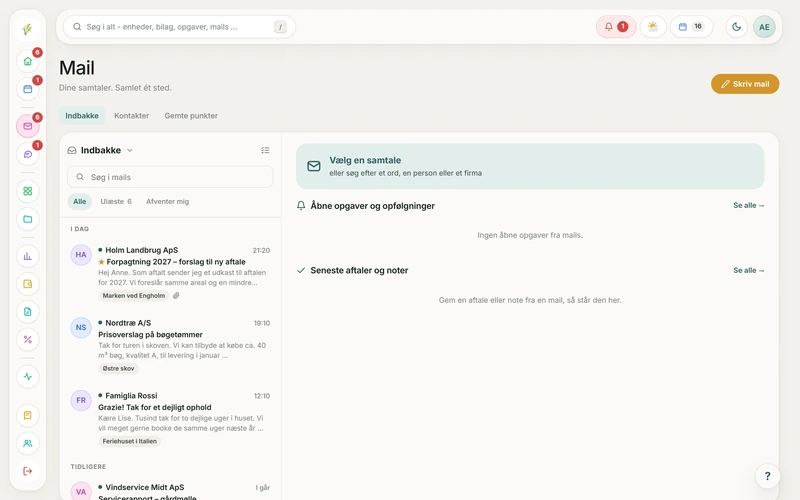Open the bar chart icon in sidebar
Image resolution: width=800 pixels, height=500 pixels.
28,256
